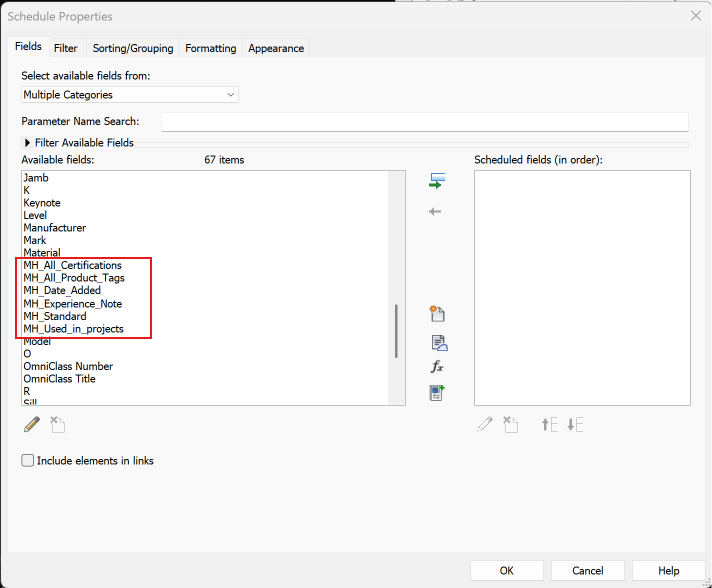Select the Manufacturer field

click(x=54, y=227)
